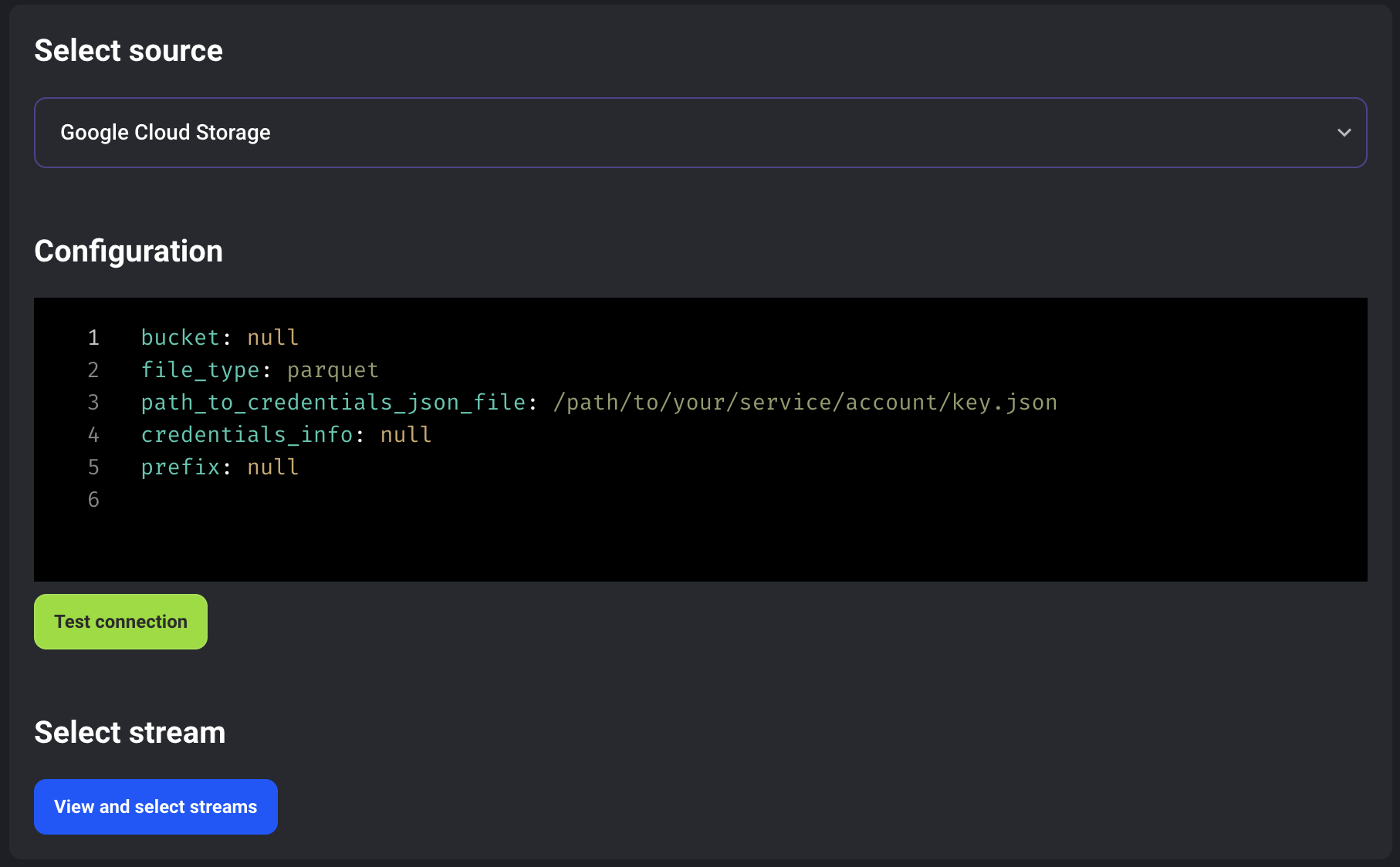
Task: Click the 'prefix: null' config line
Action: pyautogui.click(x=220, y=467)
